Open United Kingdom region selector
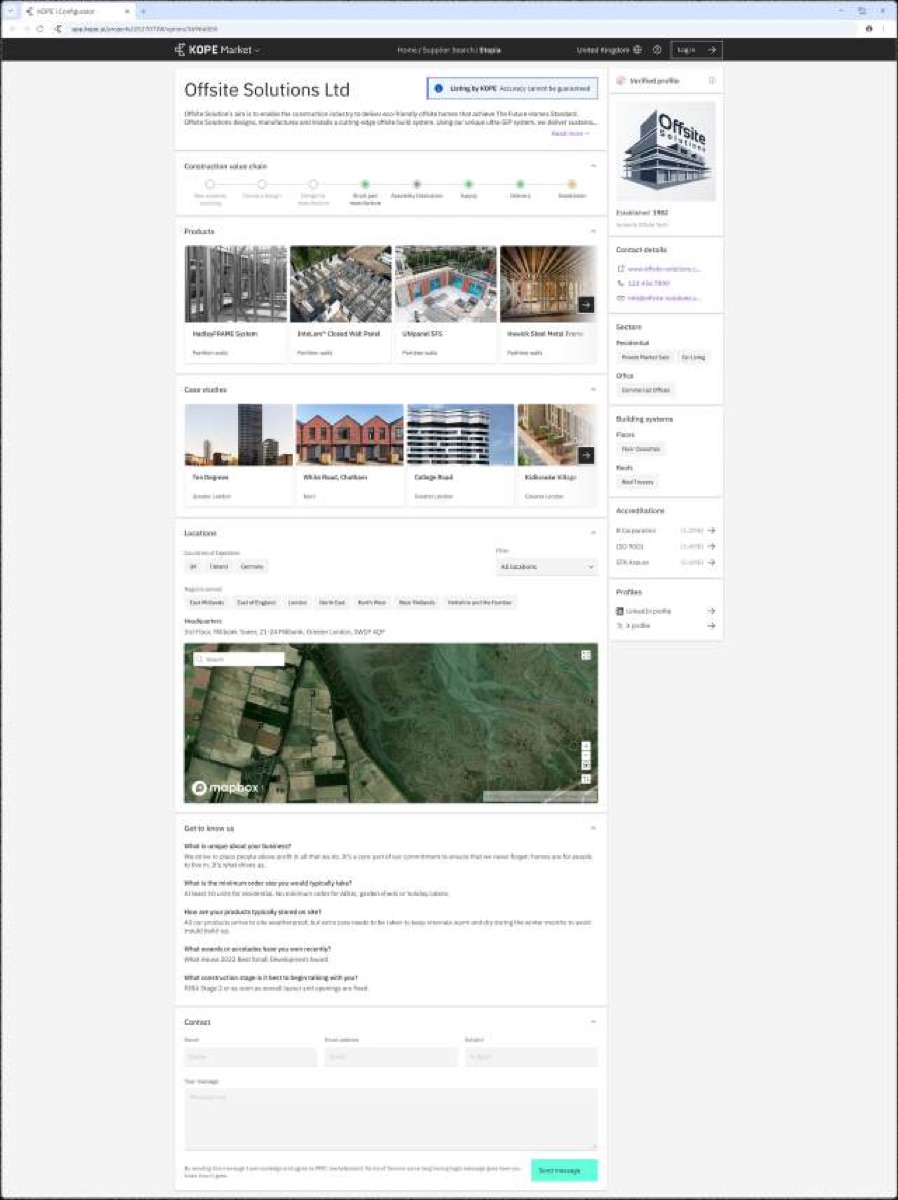Screen dimensions: 898x1200 pos(609,49)
